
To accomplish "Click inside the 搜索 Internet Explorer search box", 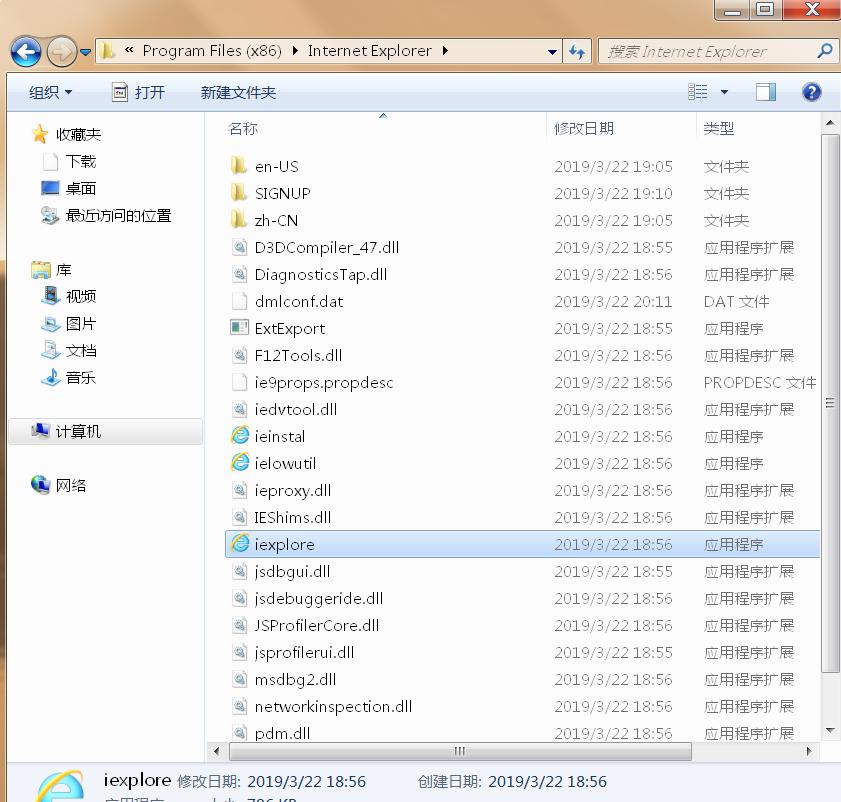I will pos(700,51).
